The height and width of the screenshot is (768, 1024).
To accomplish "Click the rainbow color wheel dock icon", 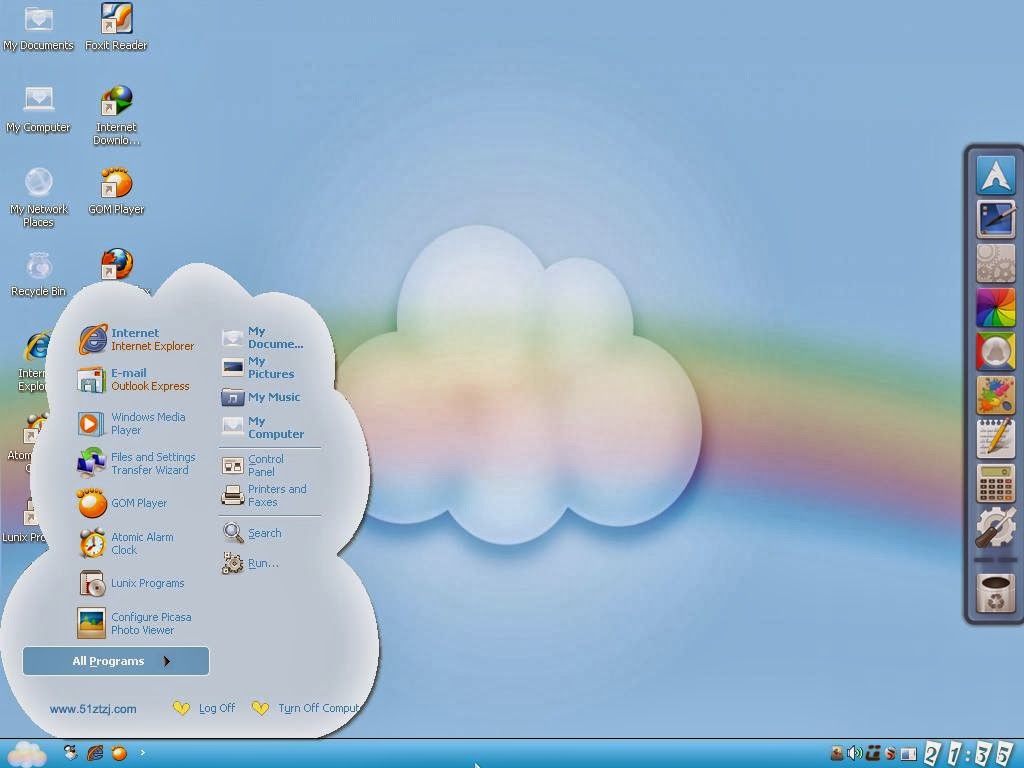I will [x=995, y=307].
